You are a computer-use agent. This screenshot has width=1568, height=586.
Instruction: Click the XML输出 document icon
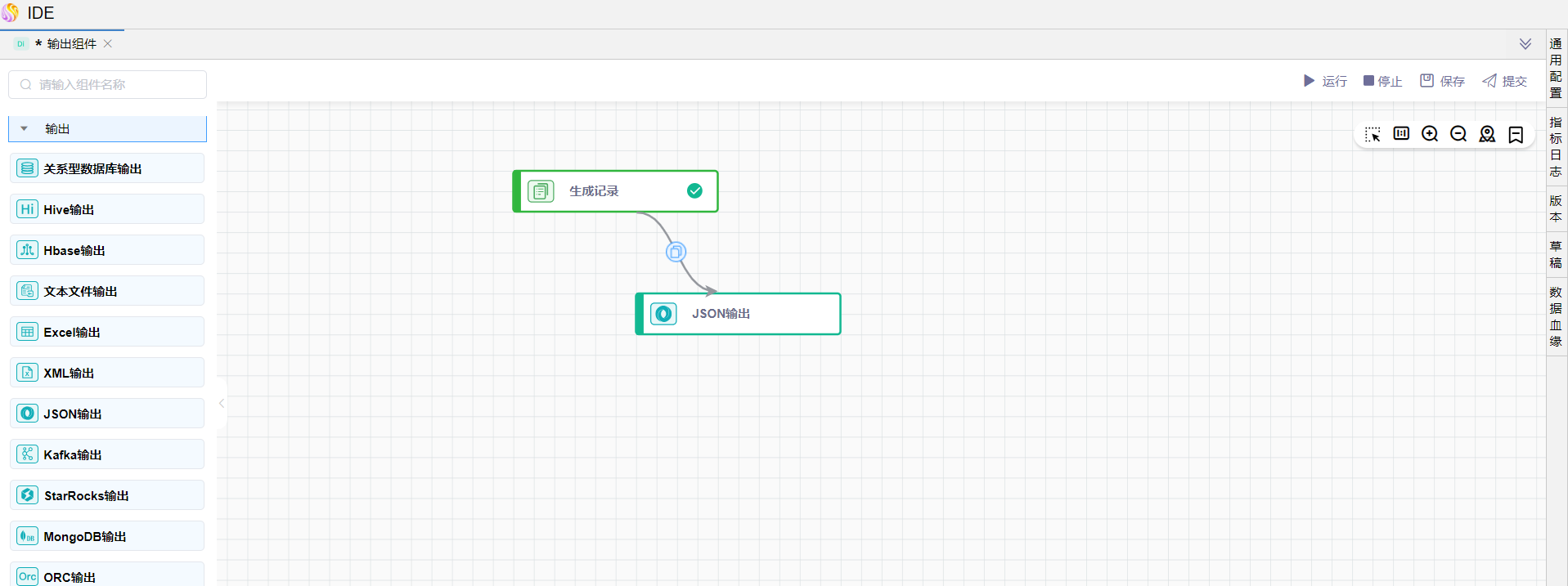point(27,373)
